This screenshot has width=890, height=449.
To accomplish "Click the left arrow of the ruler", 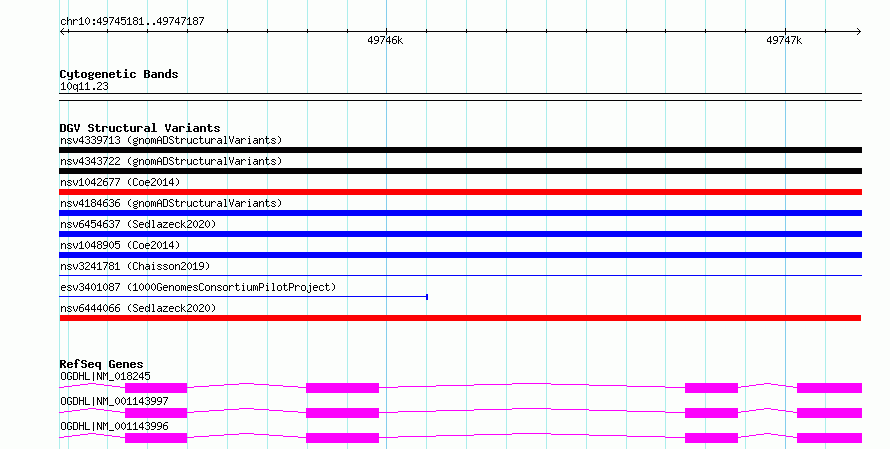I will pyautogui.click(x=63, y=31).
